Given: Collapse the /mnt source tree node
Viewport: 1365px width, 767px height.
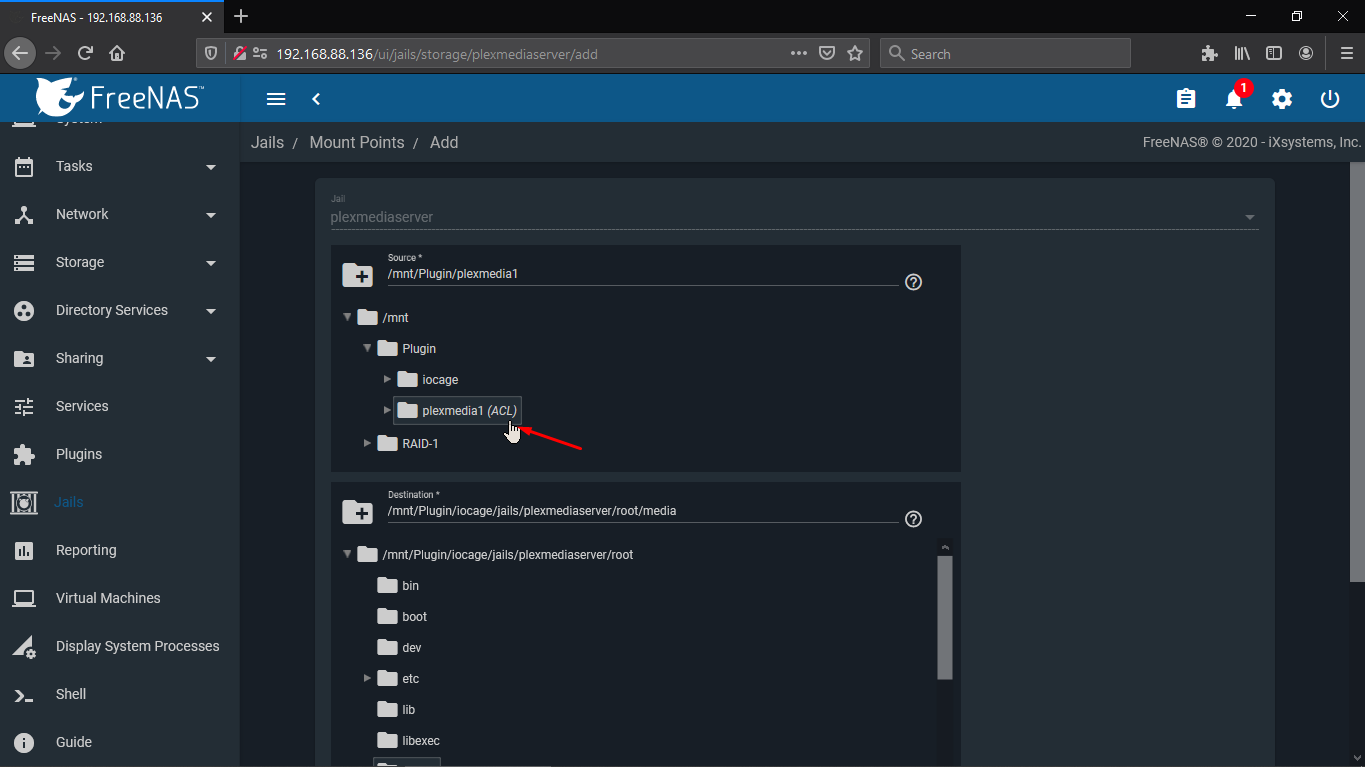Looking at the screenshot, I should [347, 317].
